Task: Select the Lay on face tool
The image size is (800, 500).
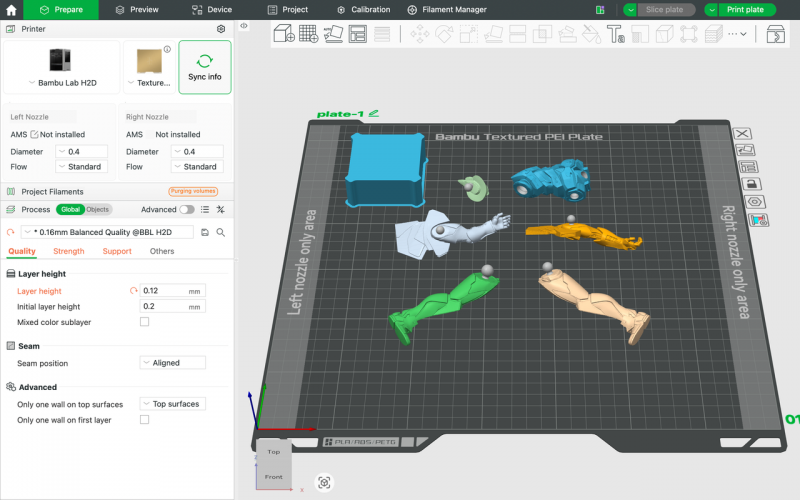Action: (493, 34)
